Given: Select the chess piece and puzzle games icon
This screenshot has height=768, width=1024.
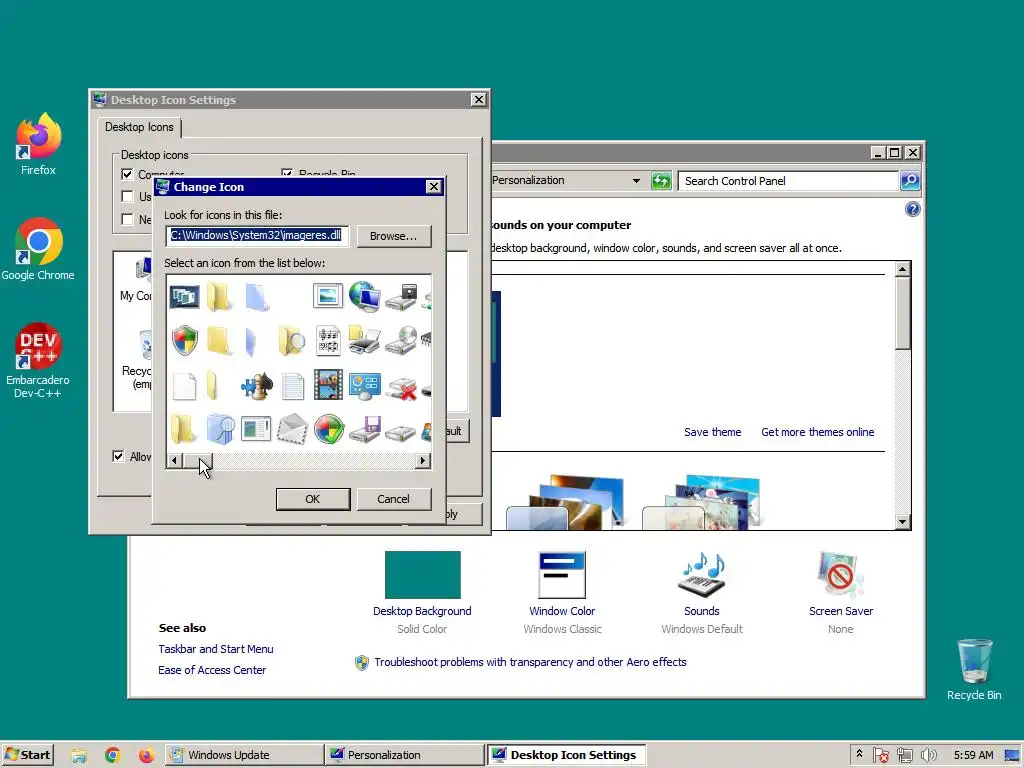Looking at the screenshot, I should (x=257, y=386).
